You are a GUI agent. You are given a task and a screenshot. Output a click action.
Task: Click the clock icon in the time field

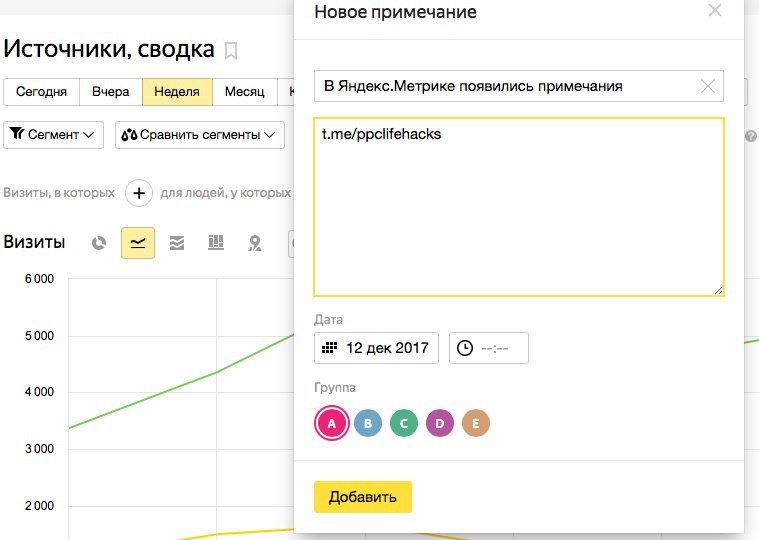click(x=465, y=348)
